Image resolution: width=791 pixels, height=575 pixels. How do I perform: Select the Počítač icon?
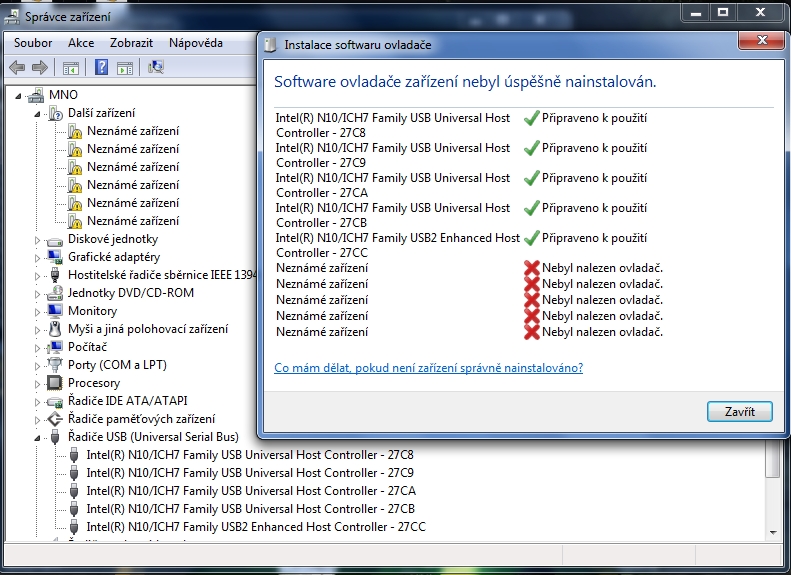54,347
